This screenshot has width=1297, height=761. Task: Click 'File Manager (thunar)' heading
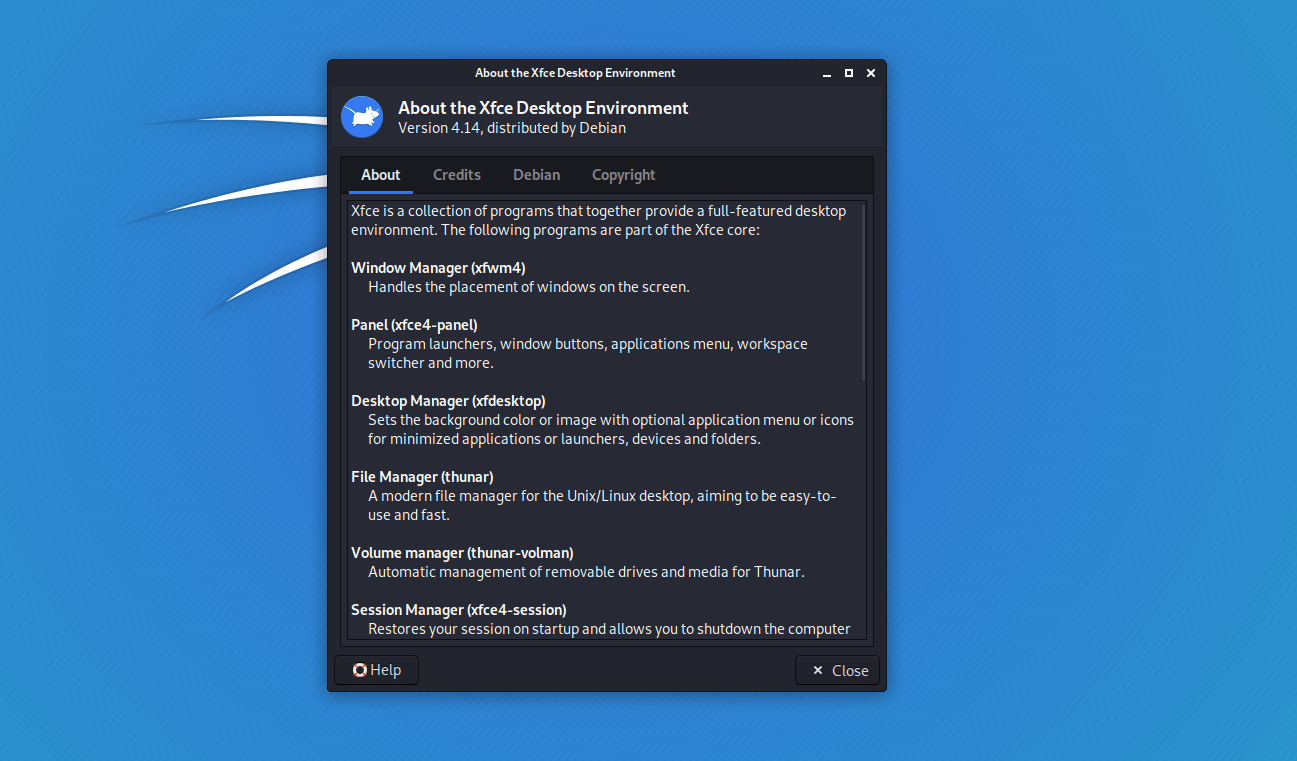pyautogui.click(x=422, y=477)
